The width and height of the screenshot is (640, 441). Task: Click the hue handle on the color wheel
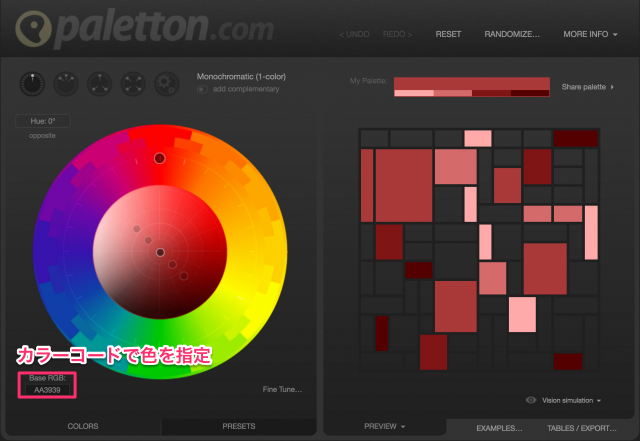click(160, 158)
